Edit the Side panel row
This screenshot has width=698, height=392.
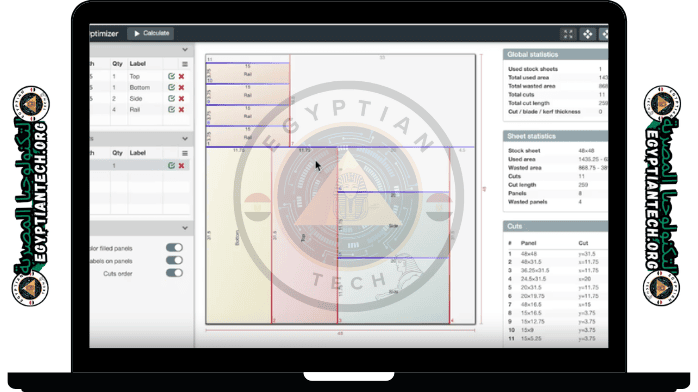click(171, 99)
